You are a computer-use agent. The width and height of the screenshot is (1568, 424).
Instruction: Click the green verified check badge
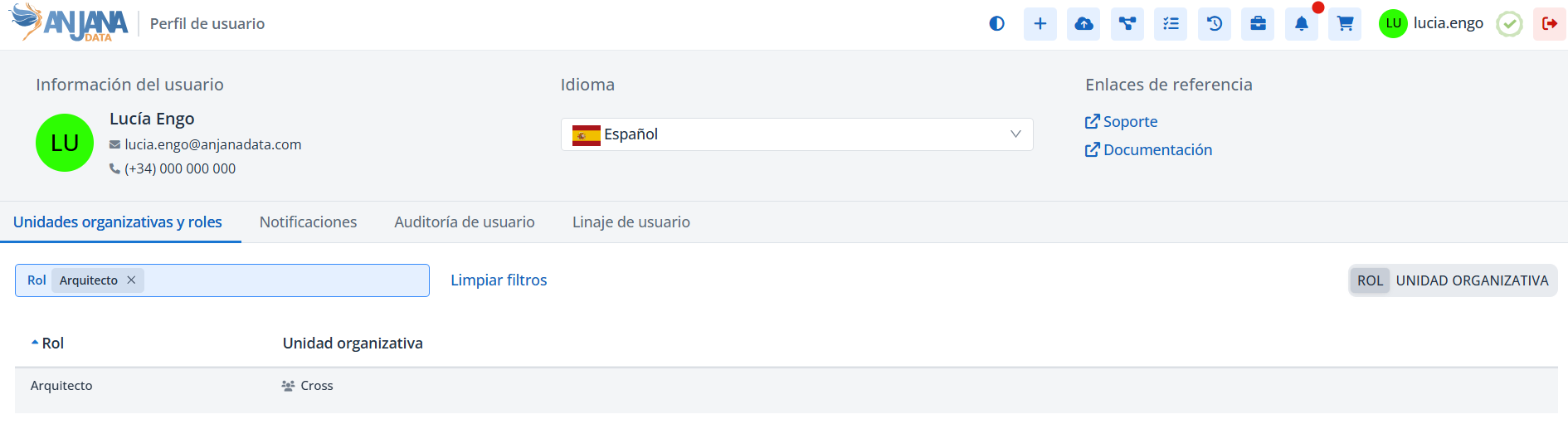[x=1509, y=24]
